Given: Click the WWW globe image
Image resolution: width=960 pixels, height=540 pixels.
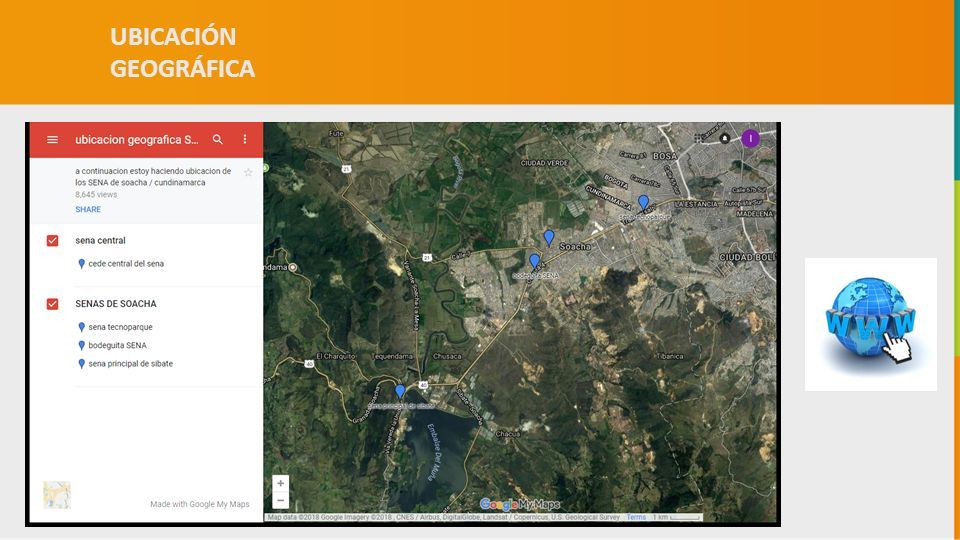Looking at the screenshot, I should pos(871,323).
